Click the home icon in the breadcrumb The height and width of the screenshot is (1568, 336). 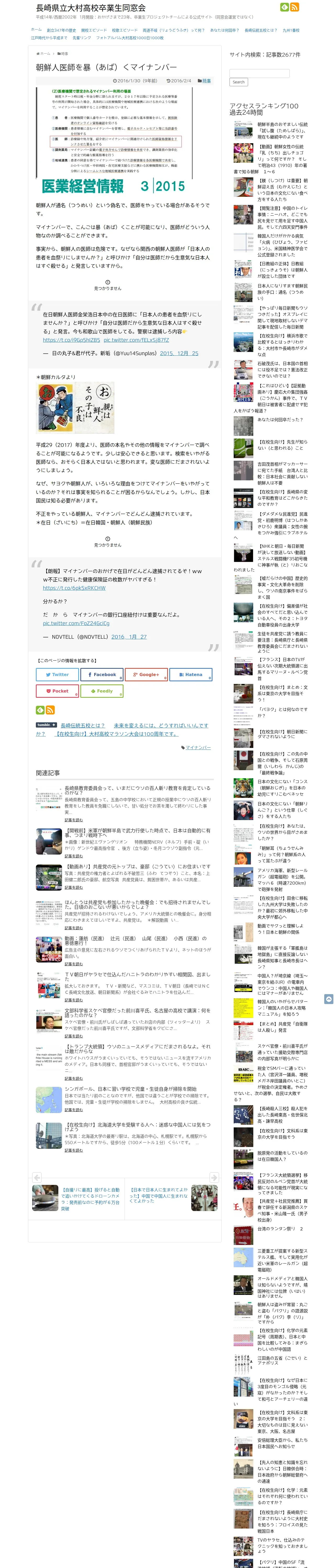coord(38,54)
